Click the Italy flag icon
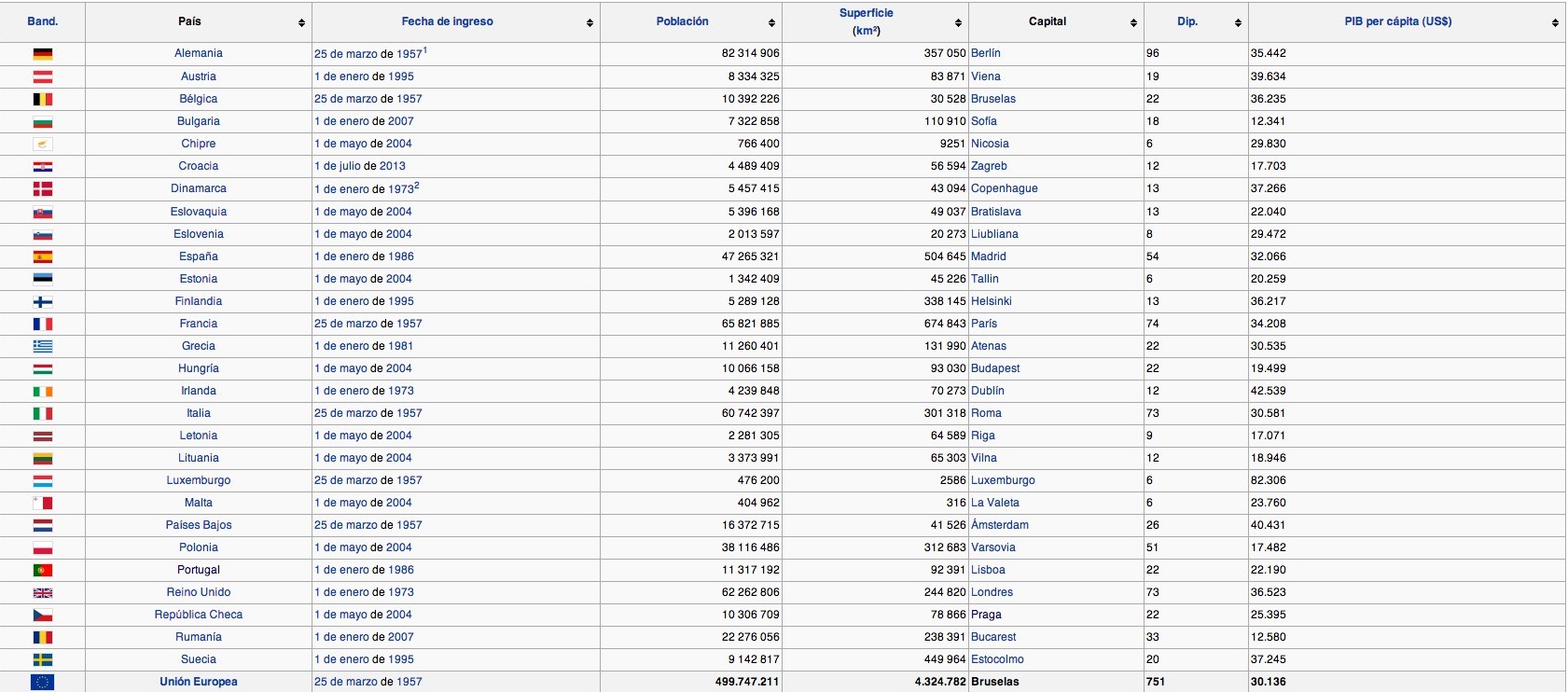1568x692 pixels. click(x=43, y=413)
